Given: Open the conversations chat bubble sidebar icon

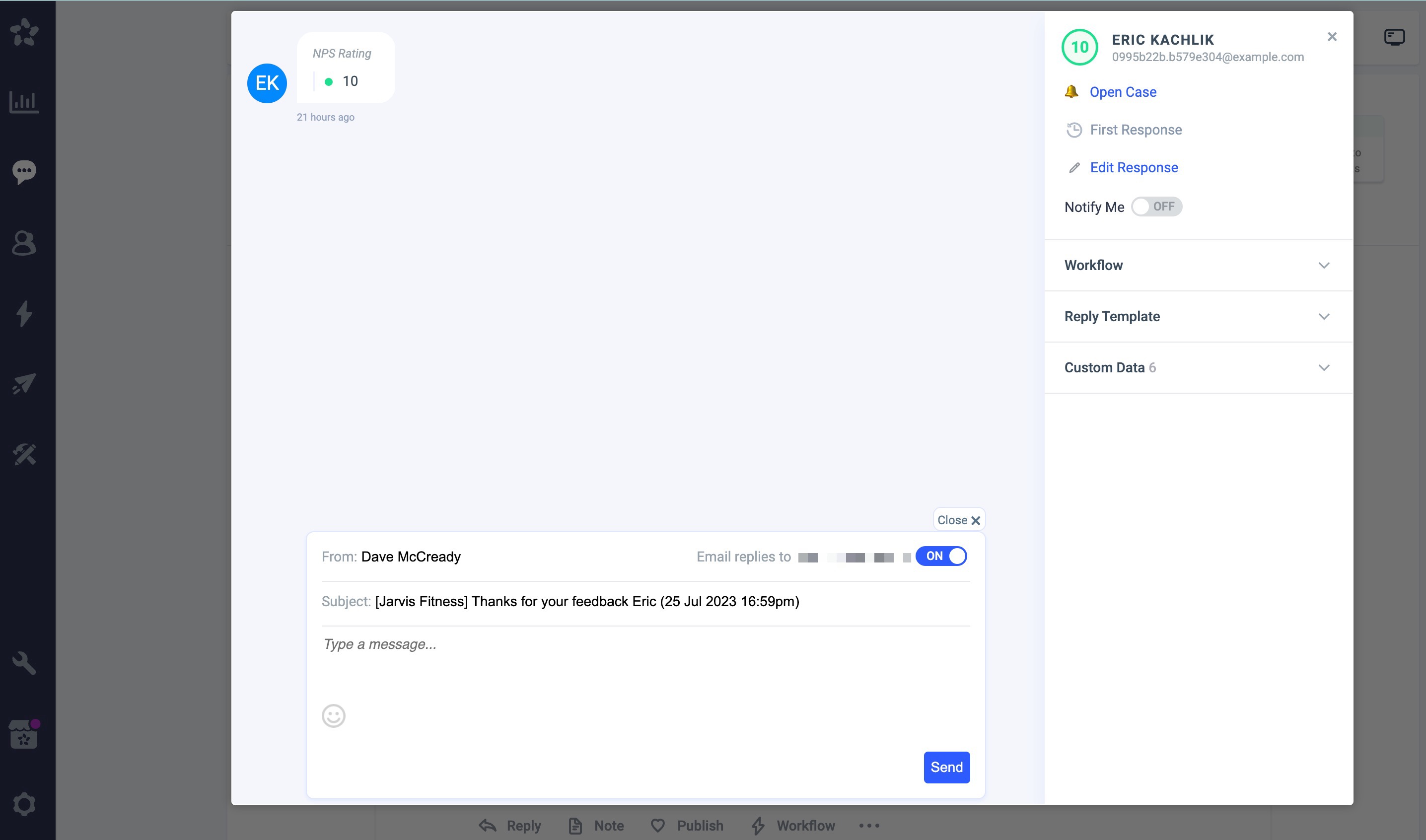Looking at the screenshot, I should (x=24, y=171).
